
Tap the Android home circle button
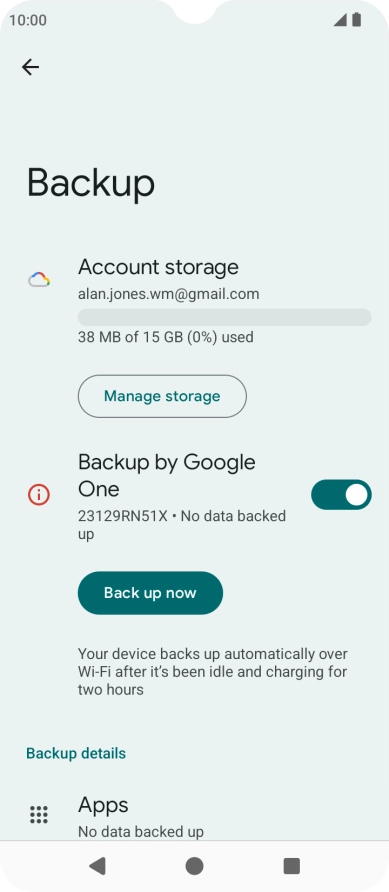(x=194, y=866)
